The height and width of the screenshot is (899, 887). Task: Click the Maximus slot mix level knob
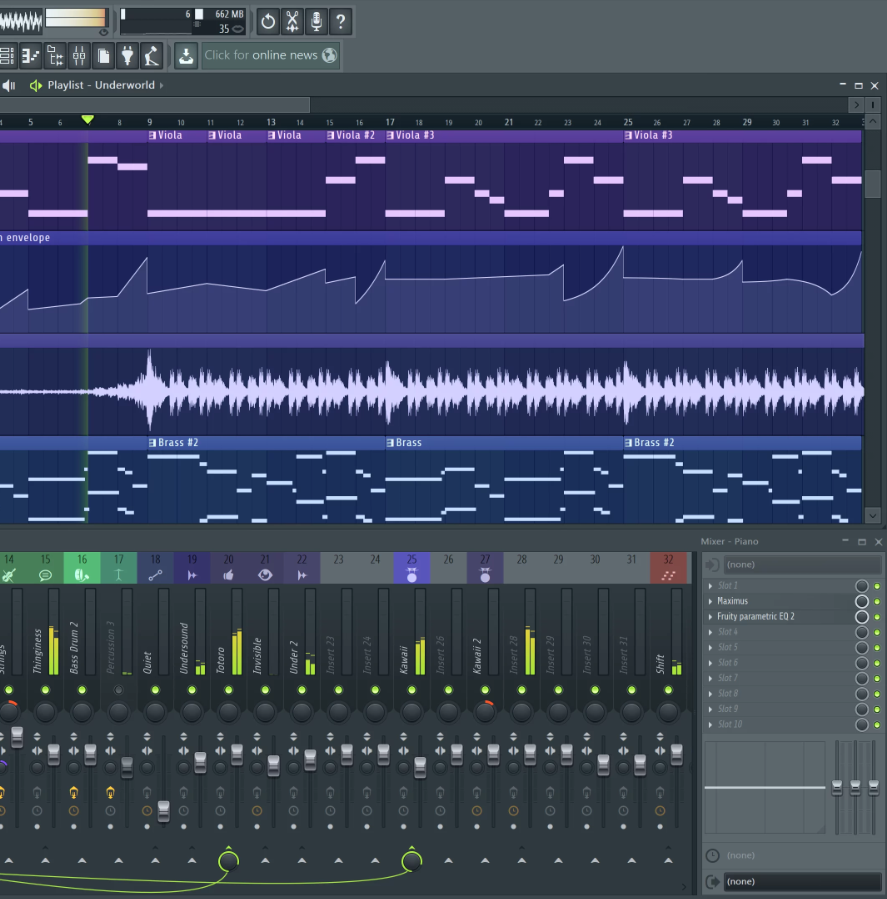click(862, 601)
